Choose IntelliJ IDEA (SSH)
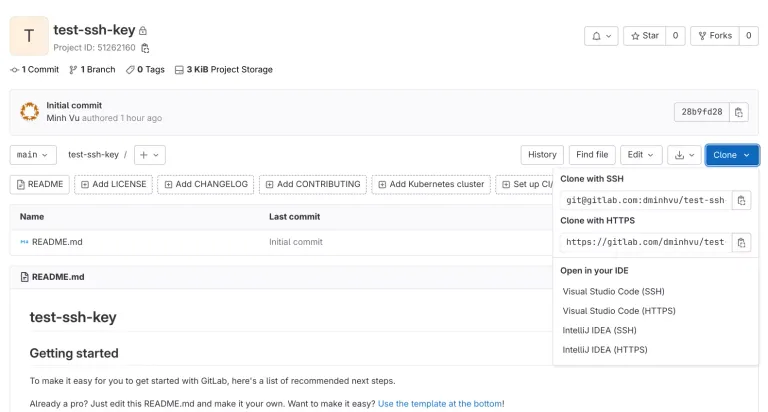 pos(599,330)
